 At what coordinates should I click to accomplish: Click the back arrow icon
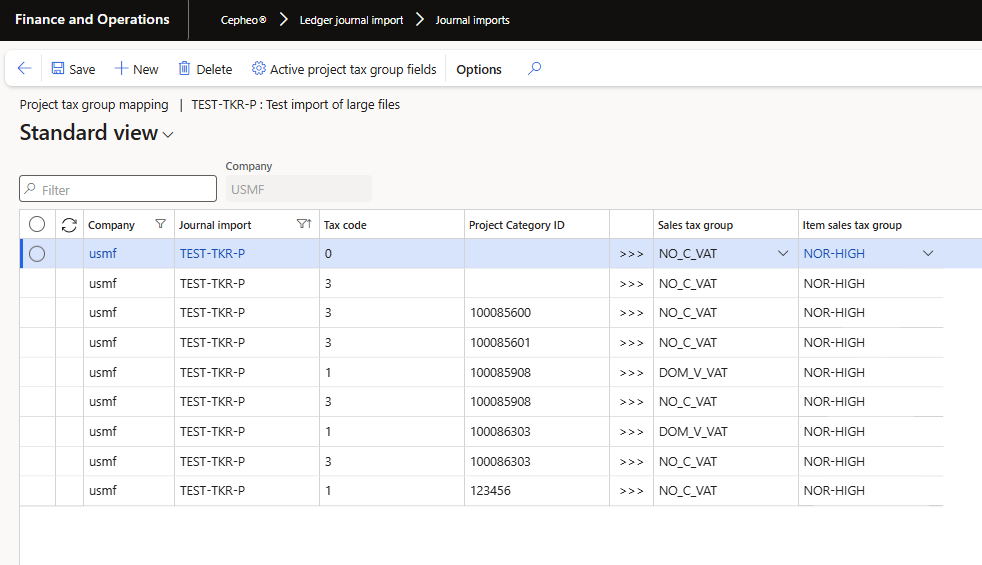[x=24, y=68]
